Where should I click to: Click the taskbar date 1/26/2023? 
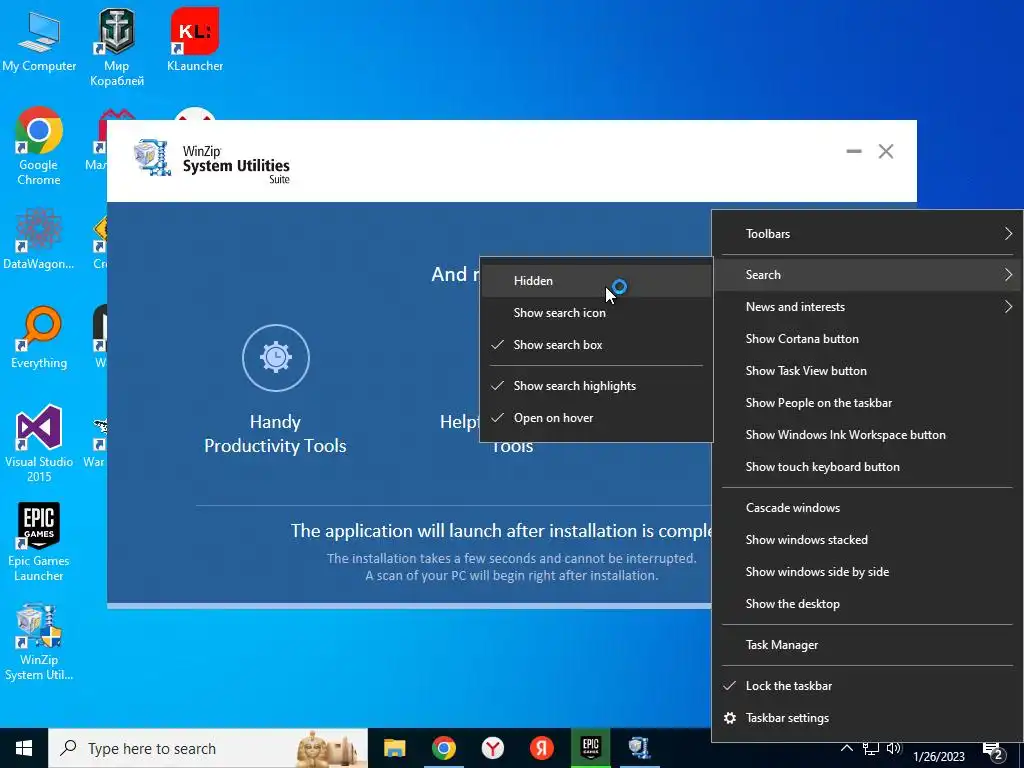click(938, 756)
